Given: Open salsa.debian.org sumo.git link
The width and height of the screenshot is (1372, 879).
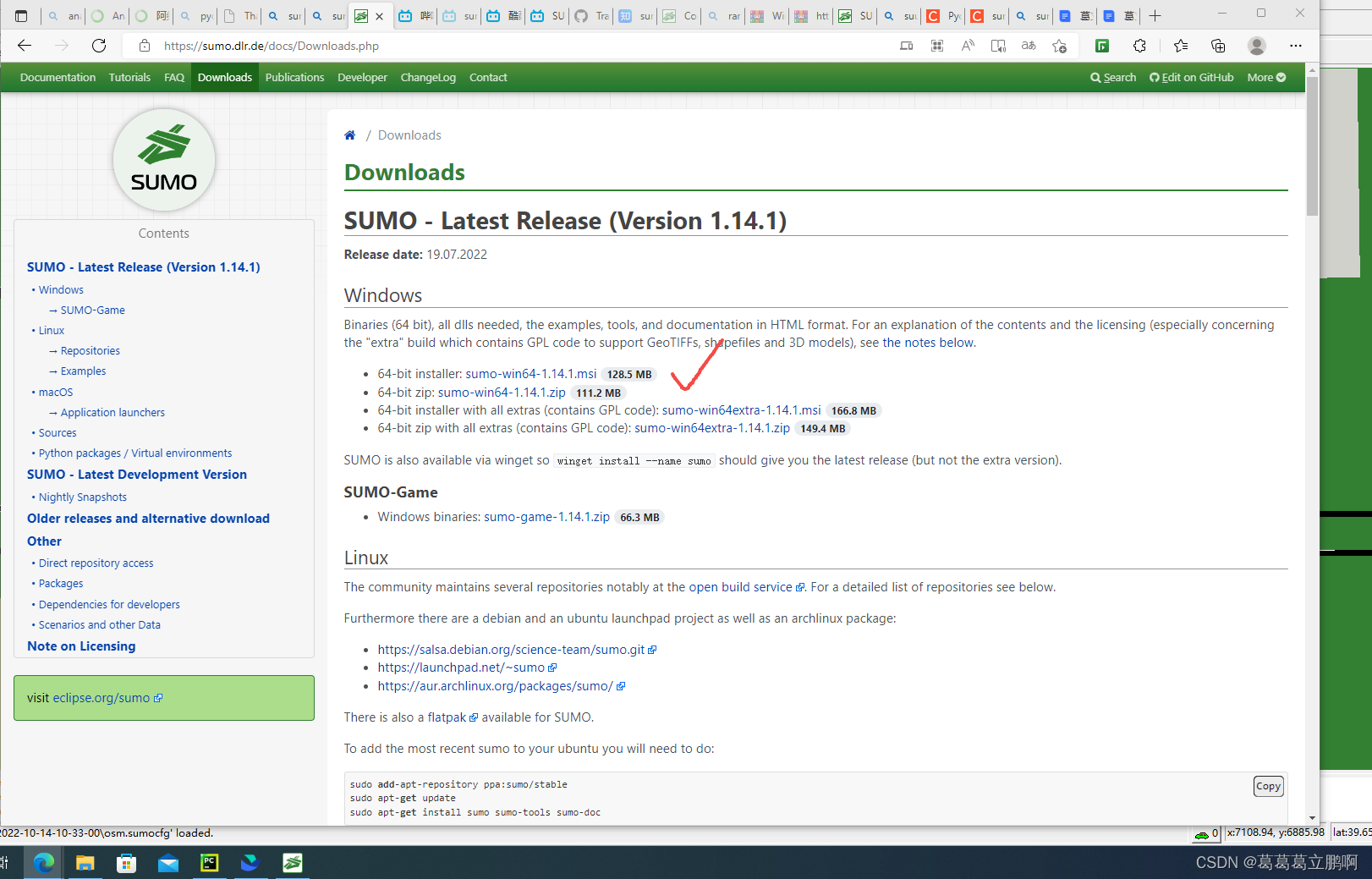Looking at the screenshot, I should pyautogui.click(x=517, y=650).
